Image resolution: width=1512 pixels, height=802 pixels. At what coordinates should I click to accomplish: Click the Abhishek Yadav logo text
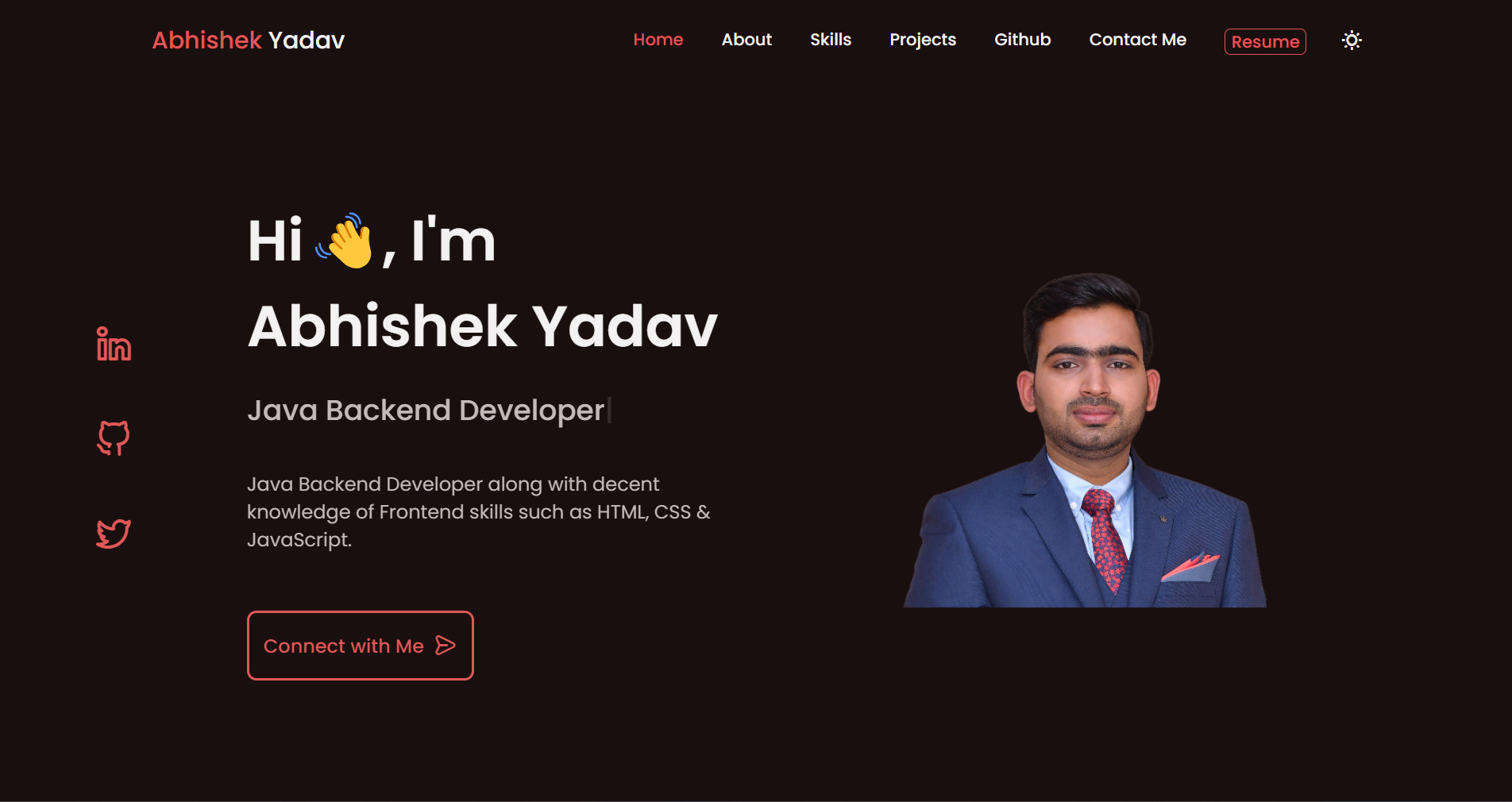(249, 40)
